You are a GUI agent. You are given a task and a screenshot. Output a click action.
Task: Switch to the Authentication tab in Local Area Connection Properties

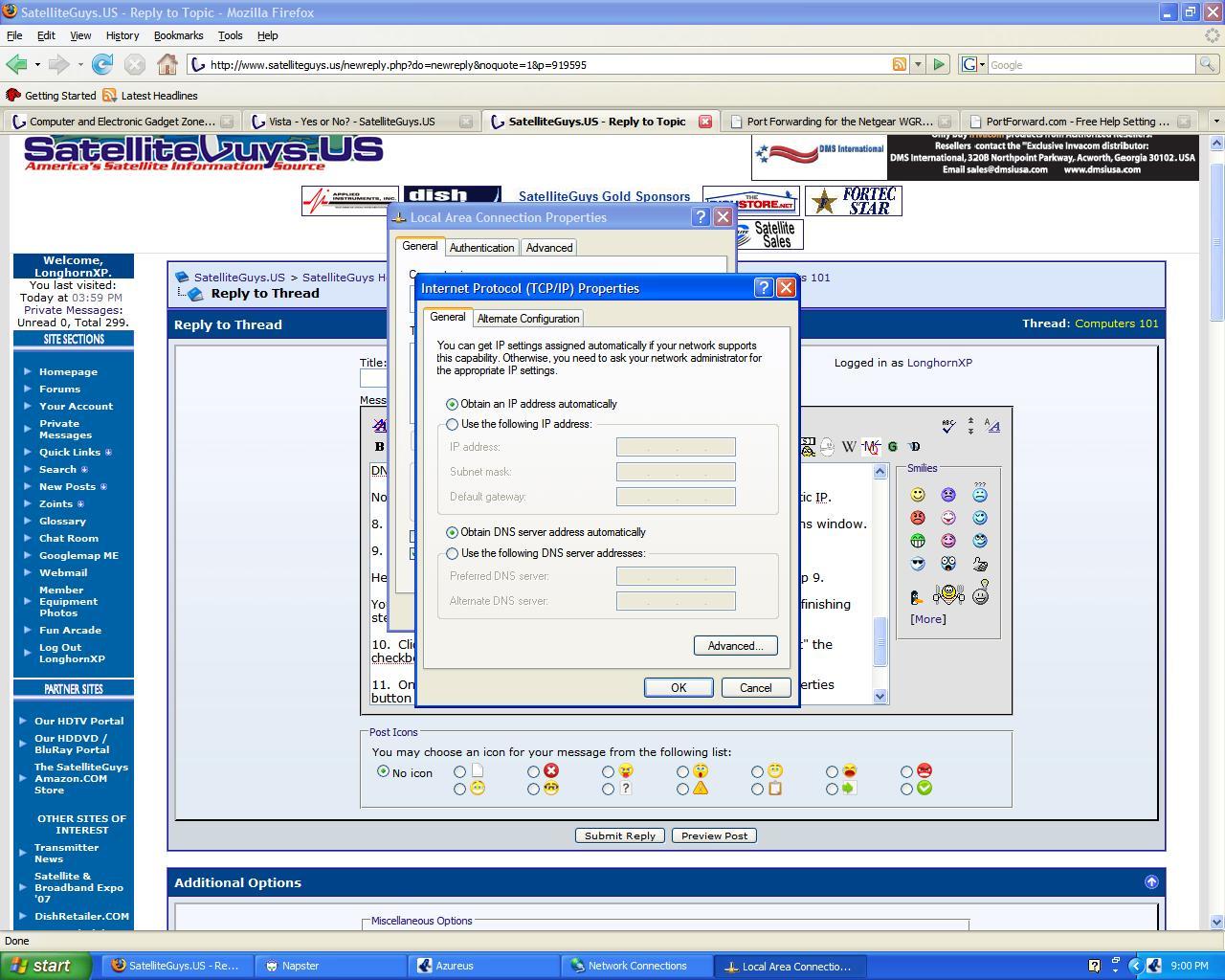(x=481, y=248)
